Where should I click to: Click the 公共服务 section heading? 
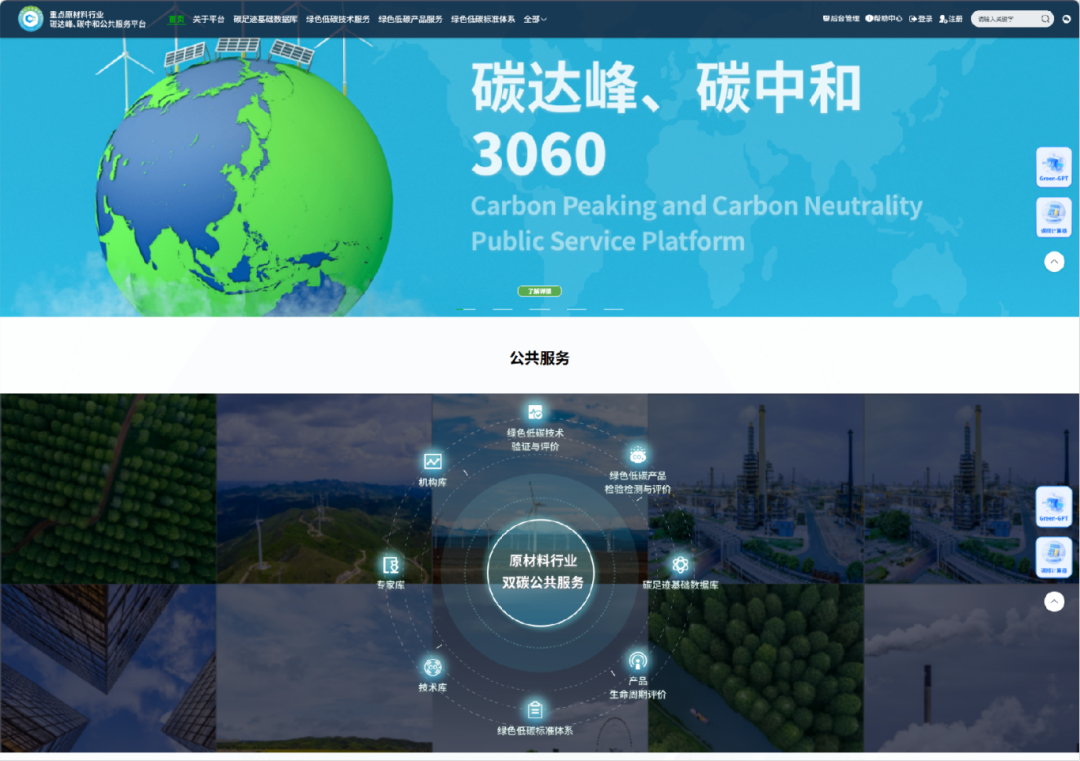(539, 358)
